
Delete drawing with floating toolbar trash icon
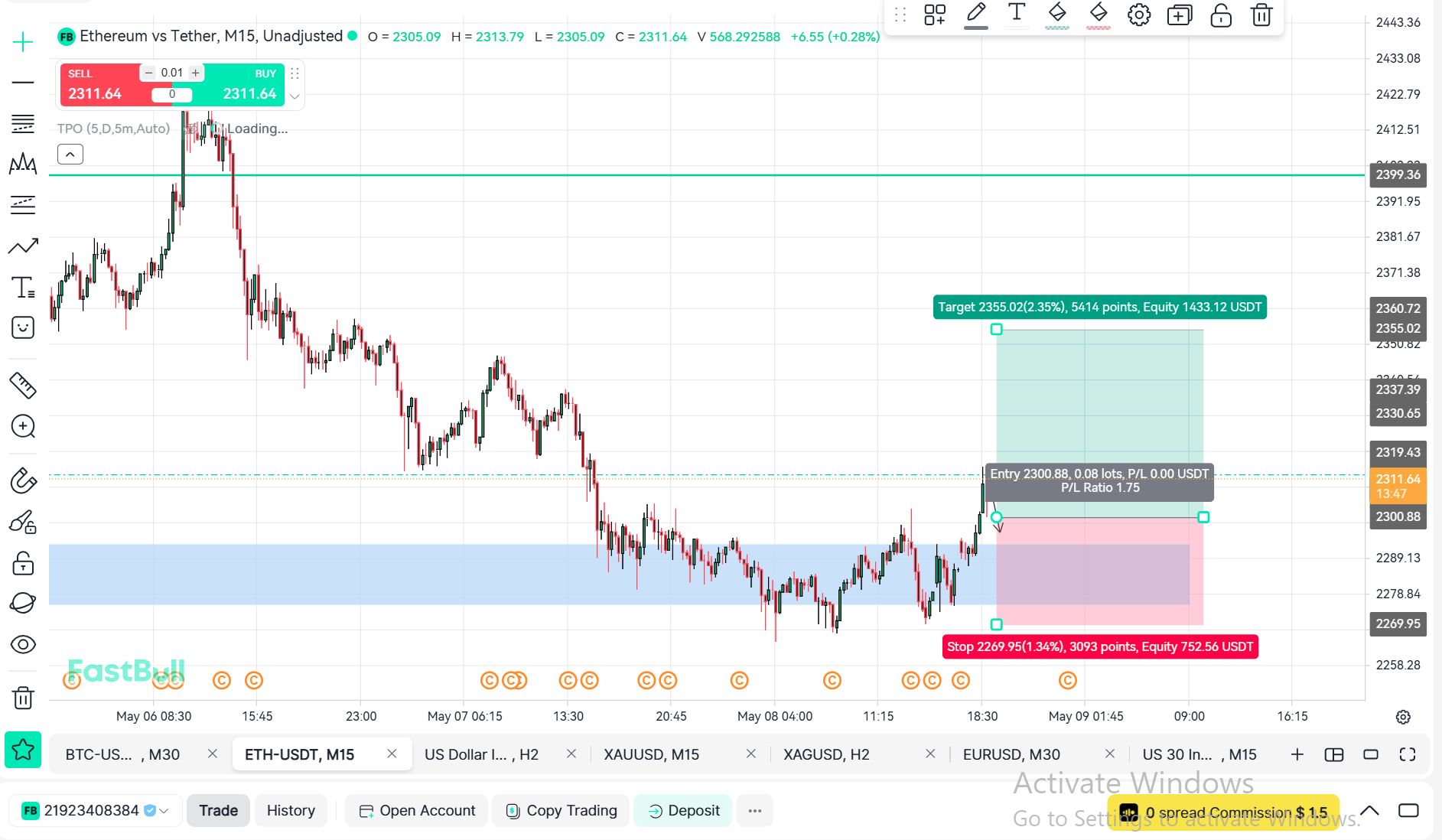coord(1261,15)
